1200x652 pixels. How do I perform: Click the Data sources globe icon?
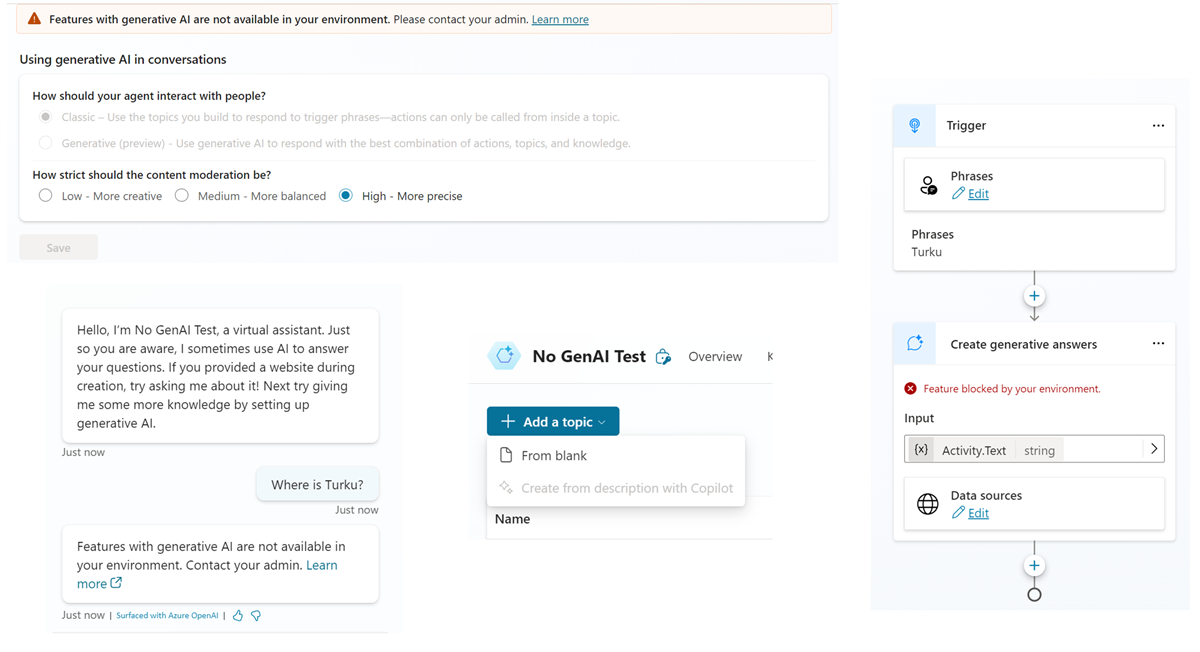(928, 504)
